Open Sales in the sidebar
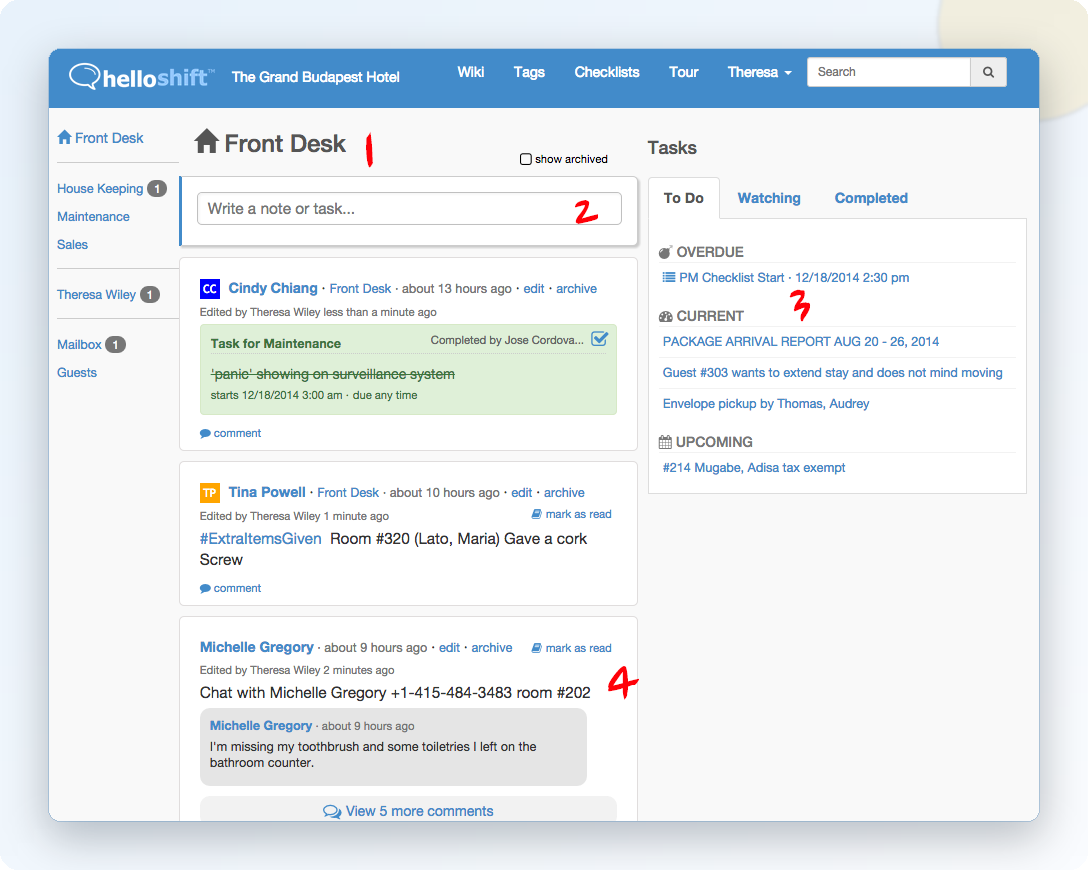This screenshot has width=1088, height=870. 72,244
